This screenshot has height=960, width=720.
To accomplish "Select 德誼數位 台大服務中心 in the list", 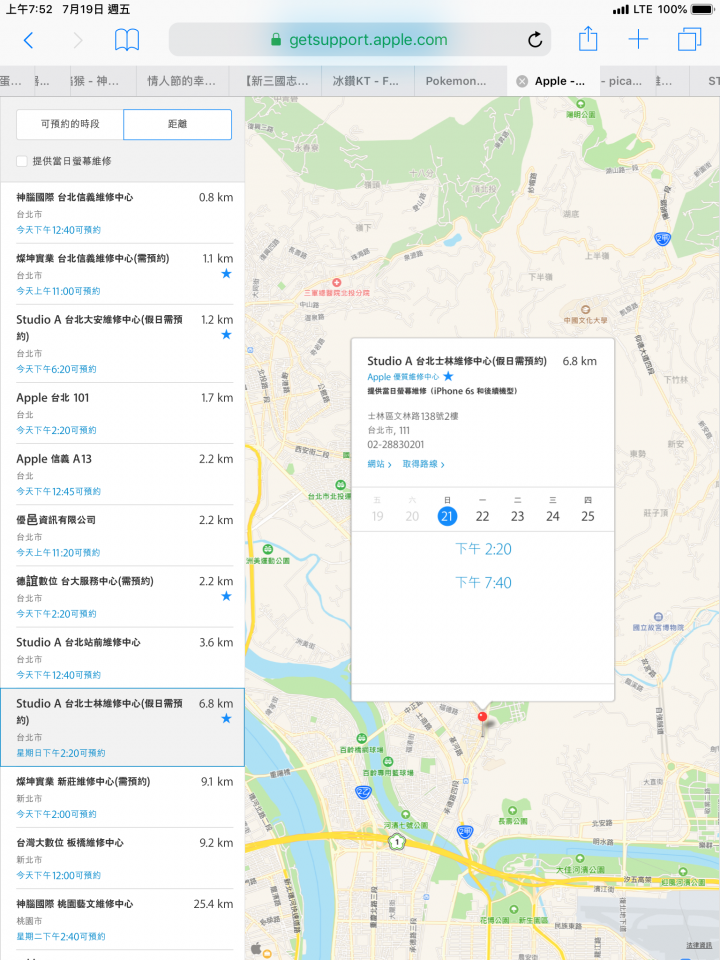I will pos(122,597).
